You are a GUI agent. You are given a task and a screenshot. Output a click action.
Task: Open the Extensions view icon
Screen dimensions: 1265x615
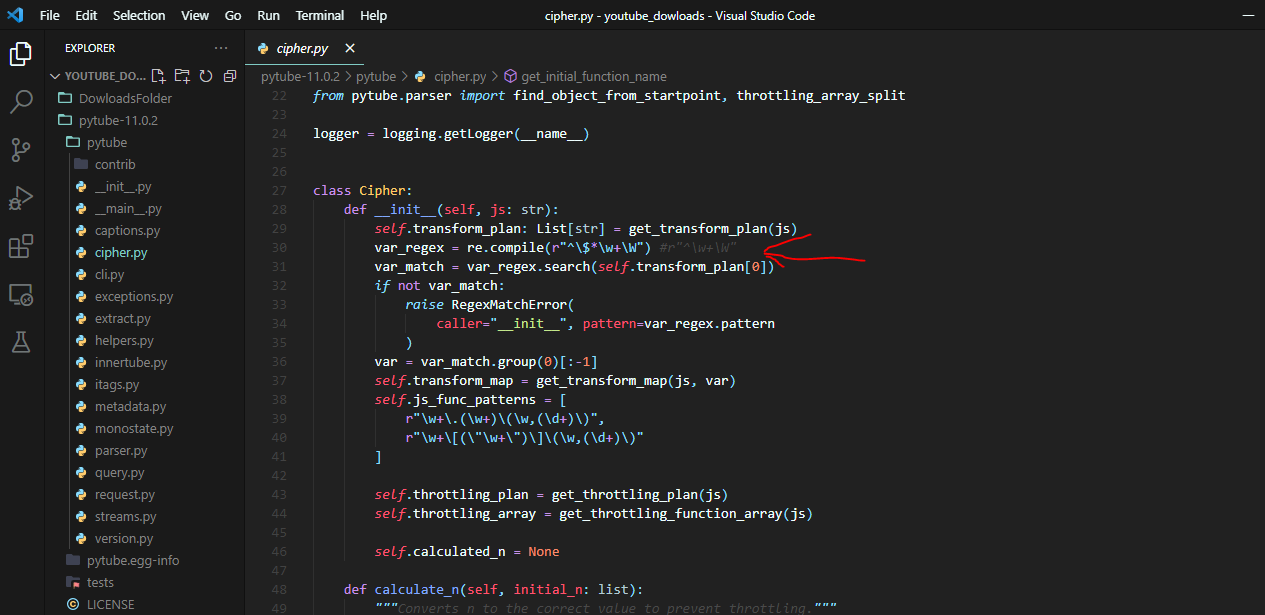(x=20, y=246)
